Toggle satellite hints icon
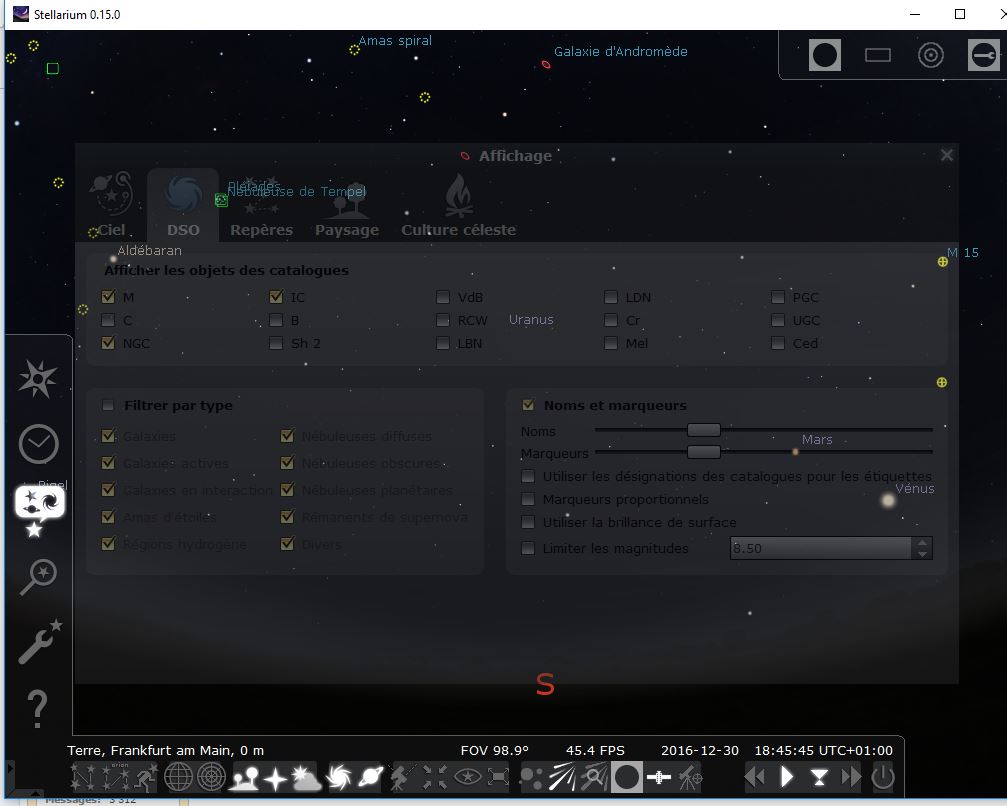 point(659,777)
